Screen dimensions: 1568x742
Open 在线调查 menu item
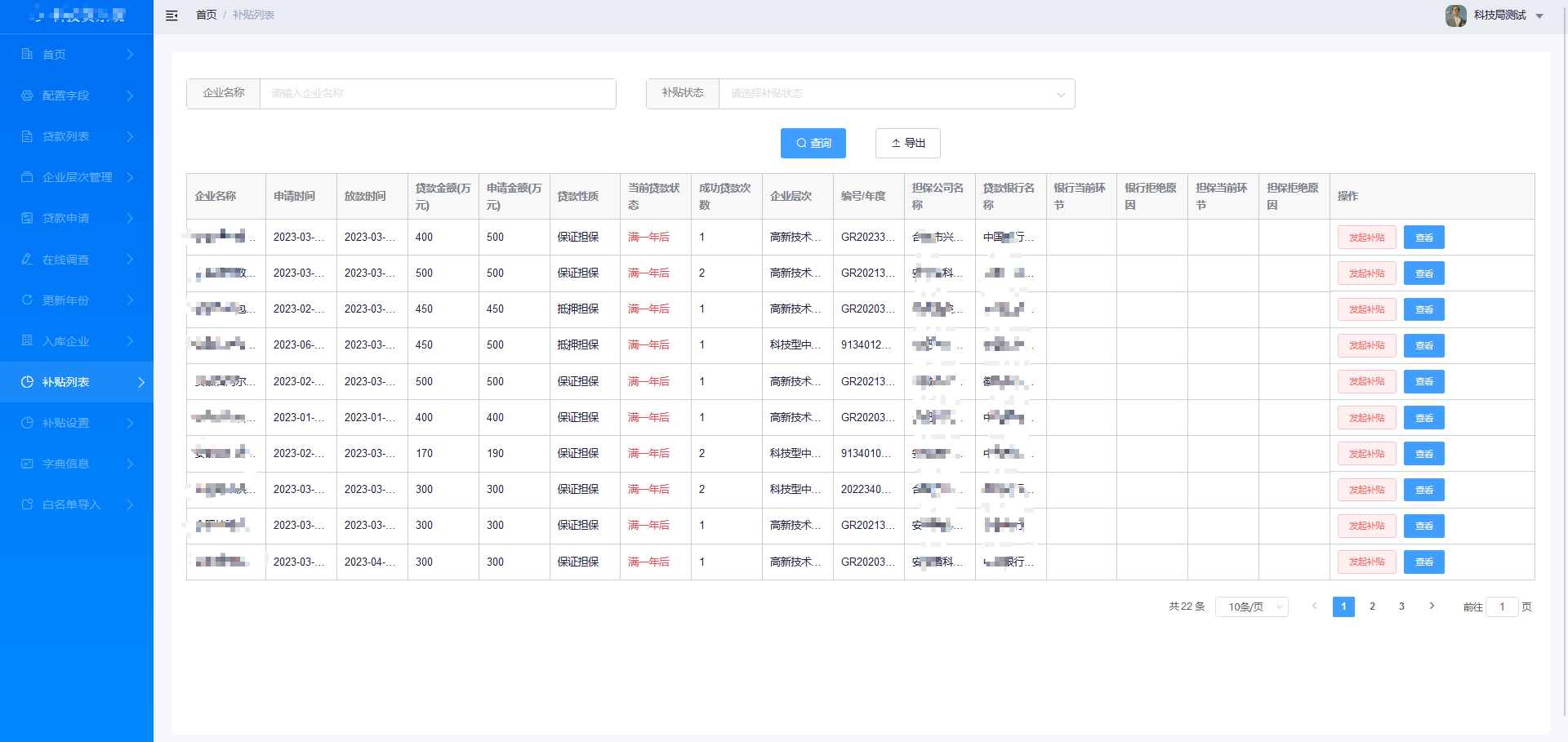pyautogui.click(x=77, y=260)
